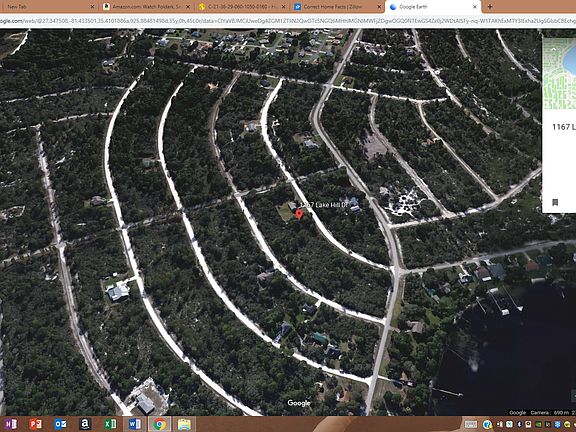Click the Bluetooth tray icon
576x432 pixels.
pyautogui.click(x=519, y=425)
